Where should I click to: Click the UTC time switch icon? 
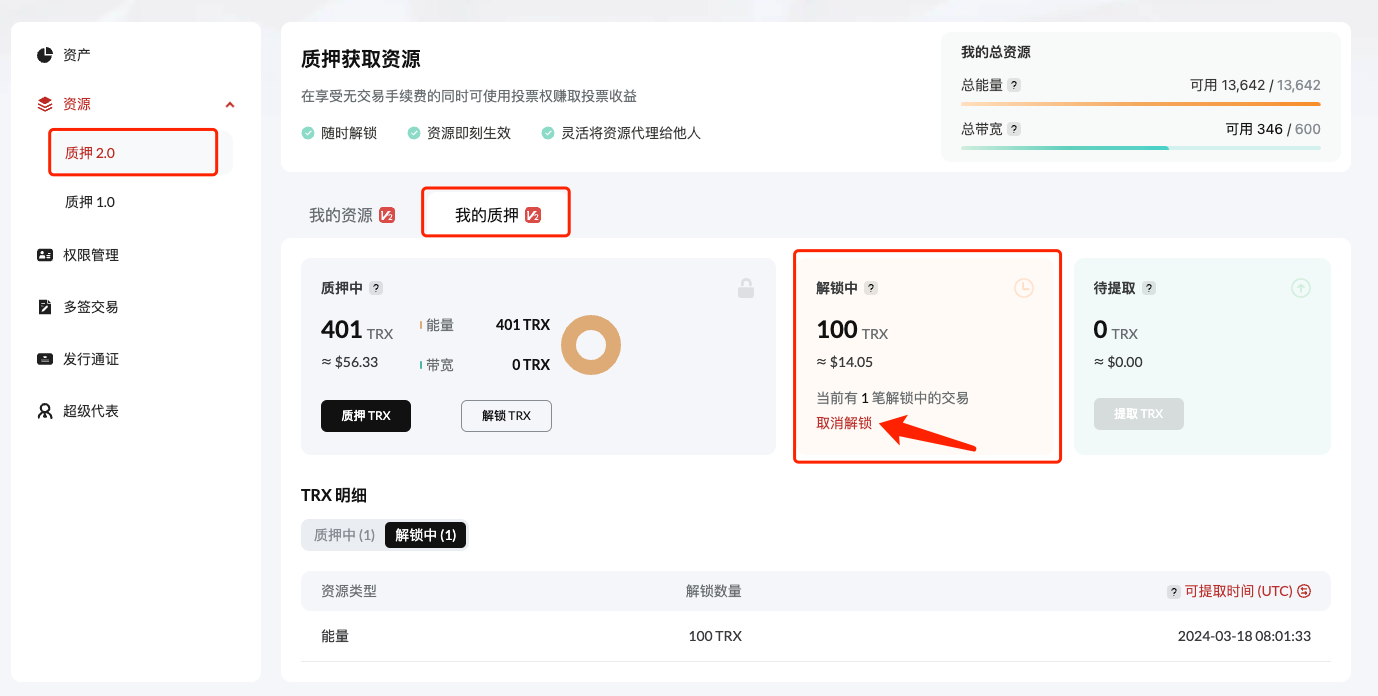point(1304,591)
